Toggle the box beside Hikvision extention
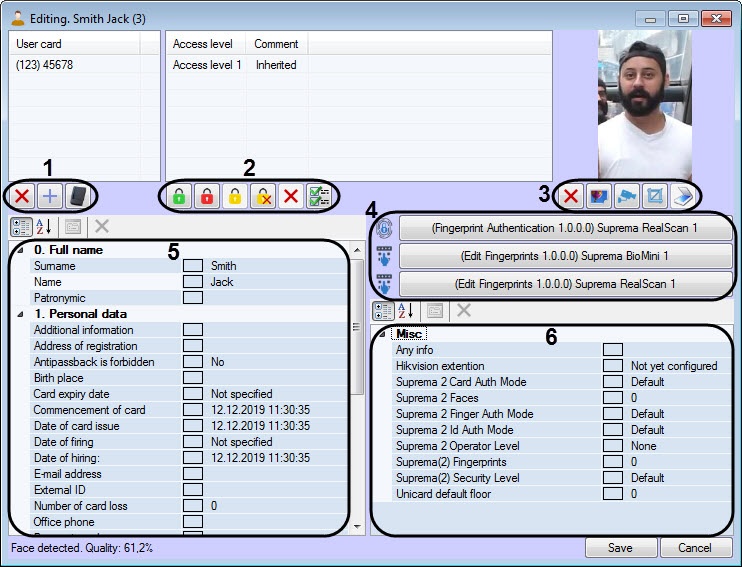Viewport: 742px width, 567px height. pyautogui.click(x=613, y=366)
